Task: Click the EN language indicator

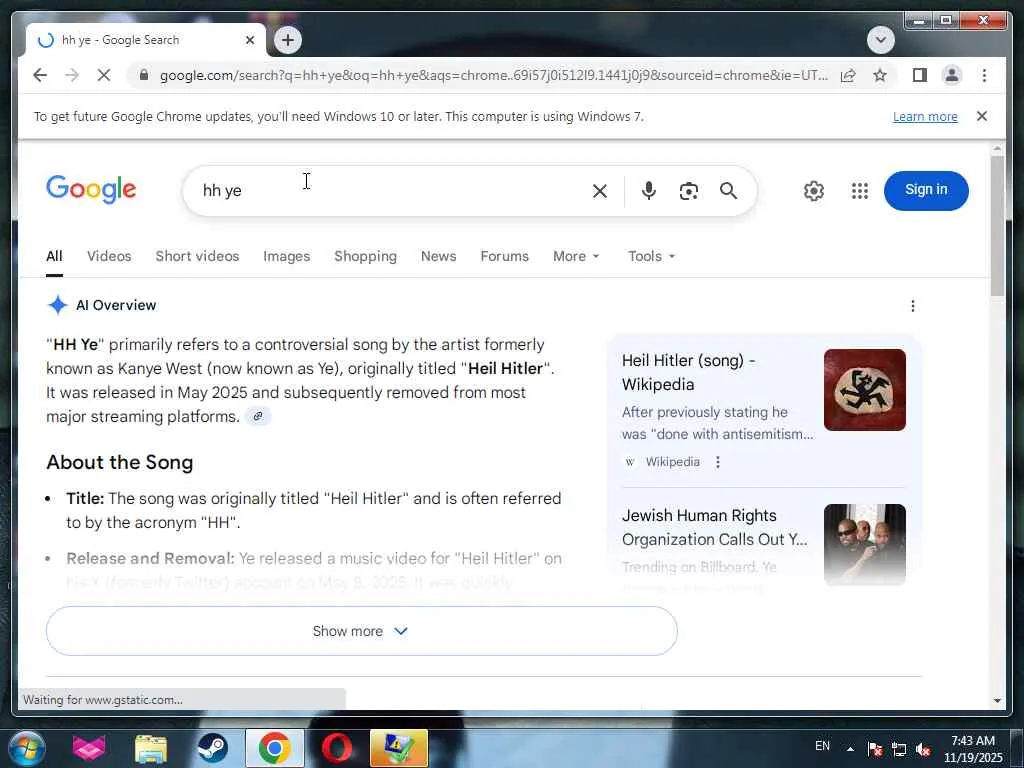Action: [x=822, y=746]
